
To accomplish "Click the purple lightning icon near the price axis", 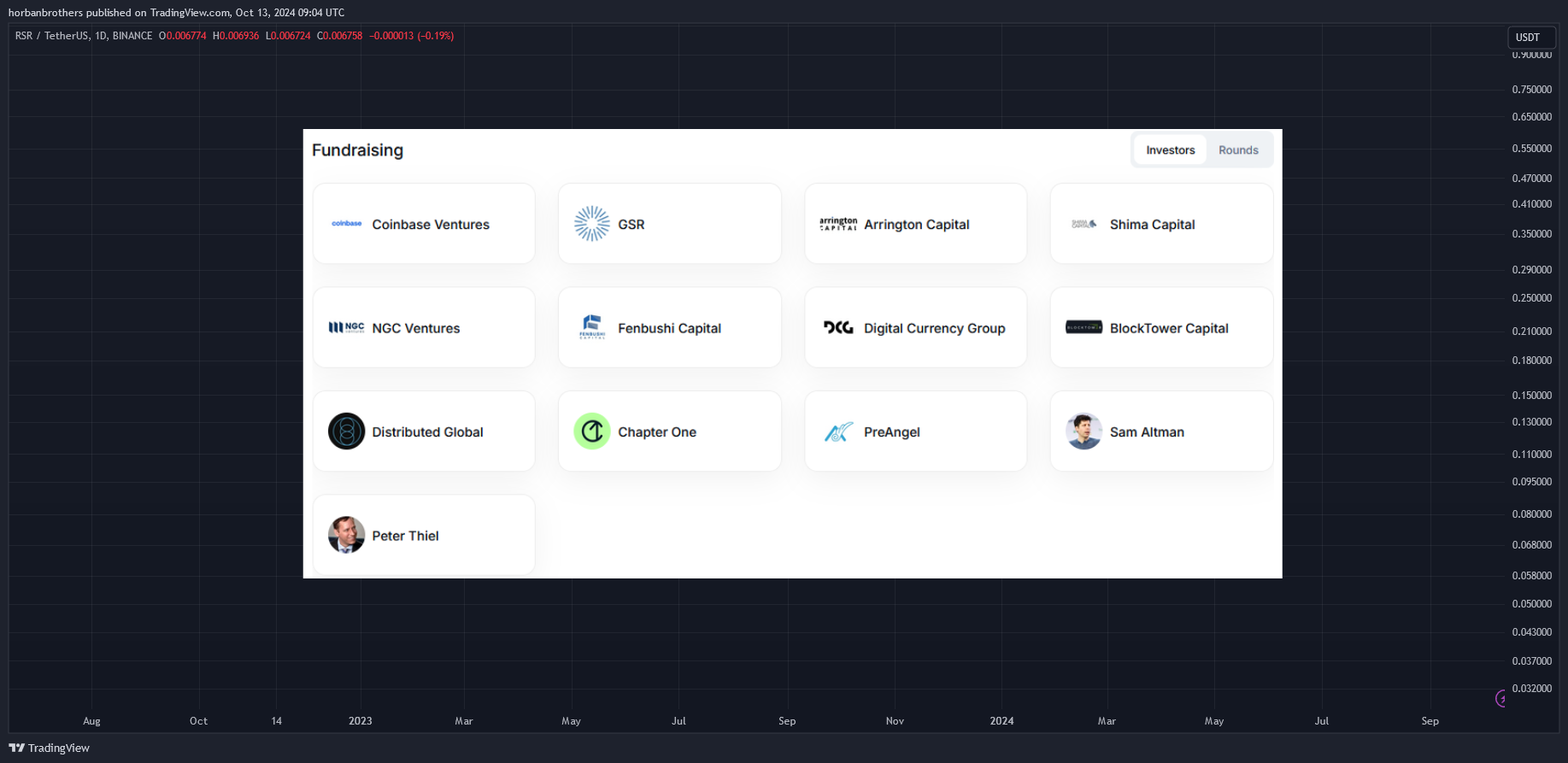I will pyautogui.click(x=1500, y=699).
